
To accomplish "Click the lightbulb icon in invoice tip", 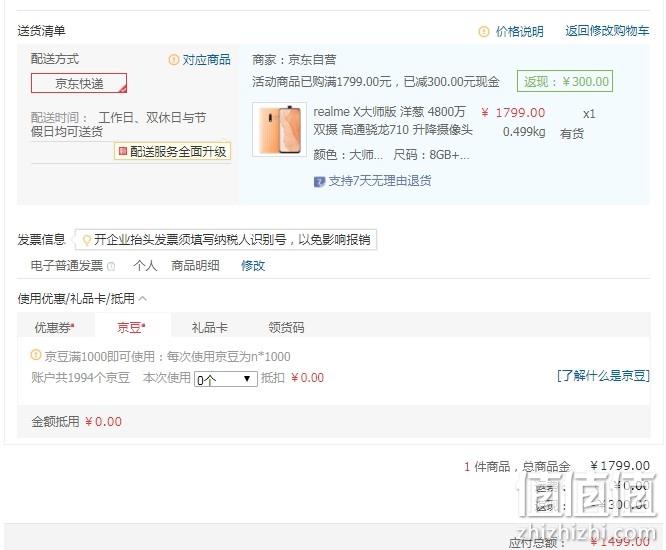I will point(86,240).
